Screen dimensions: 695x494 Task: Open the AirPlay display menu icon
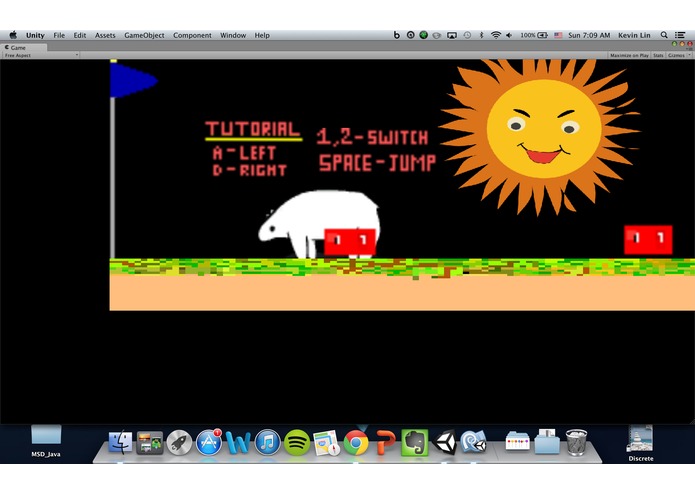click(x=452, y=35)
